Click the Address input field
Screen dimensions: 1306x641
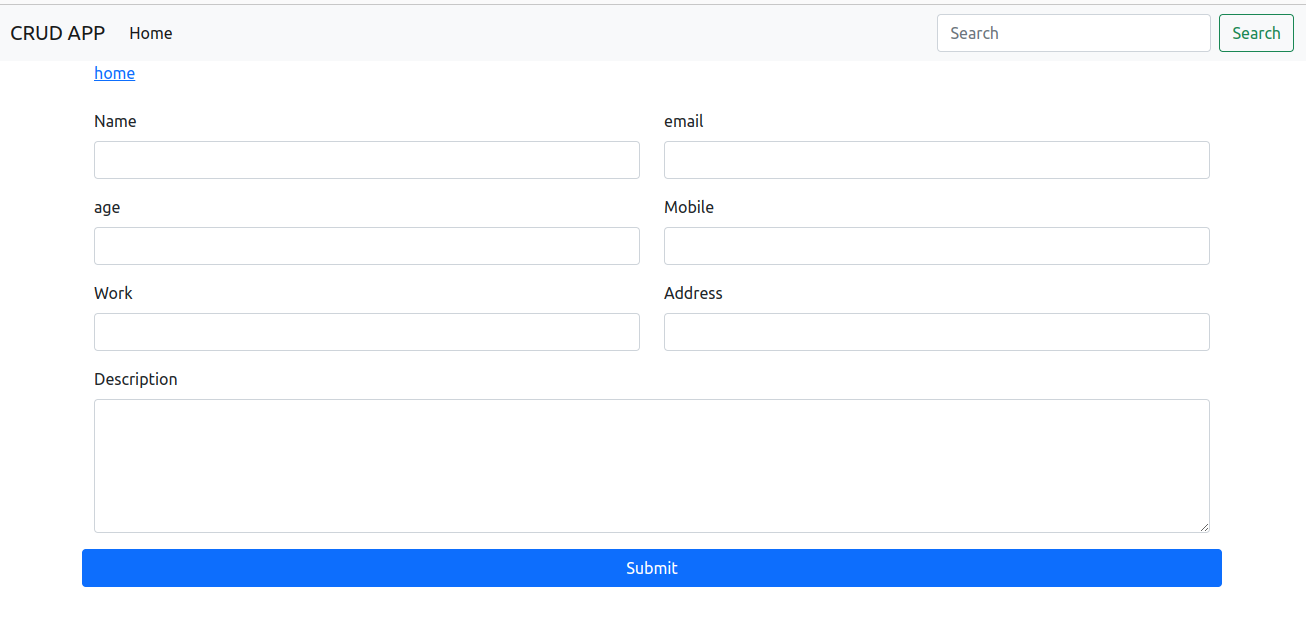(x=936, y=332)
